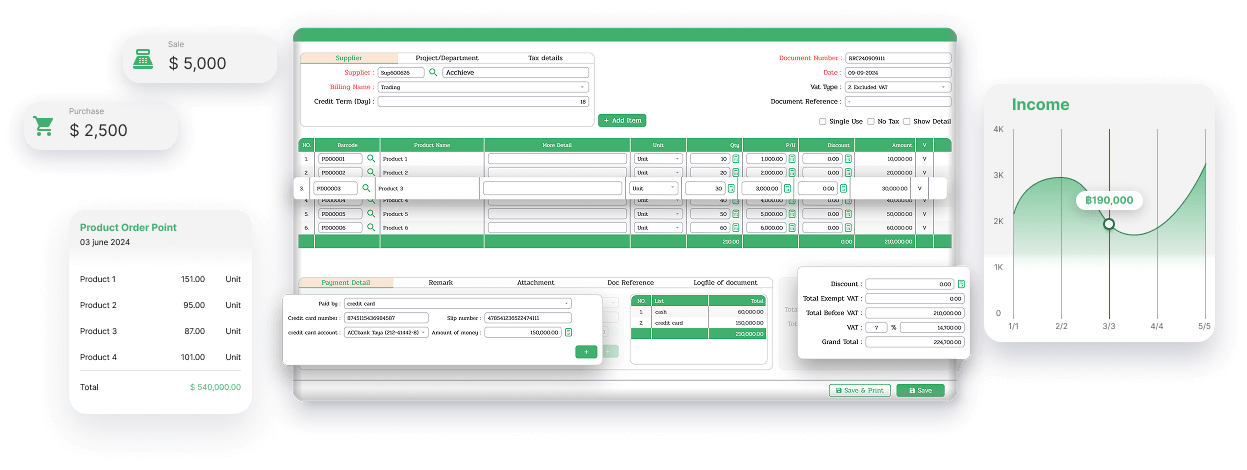The width and height of the screenshot is (1247, 470).
Task: Click calculator icon next to Discount total
Action: point(961,284)
